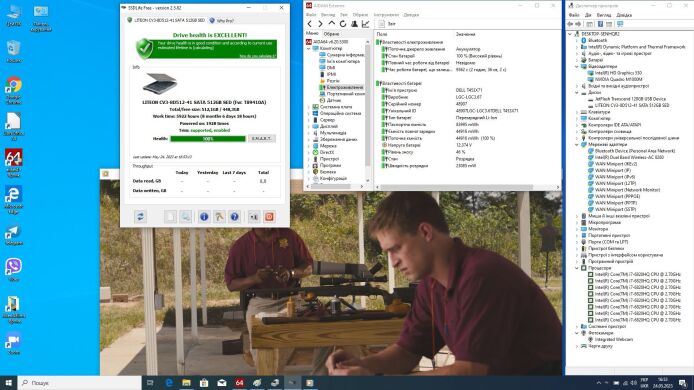Click the DELL device name value in AIDA64

click(x=469, y=90)
